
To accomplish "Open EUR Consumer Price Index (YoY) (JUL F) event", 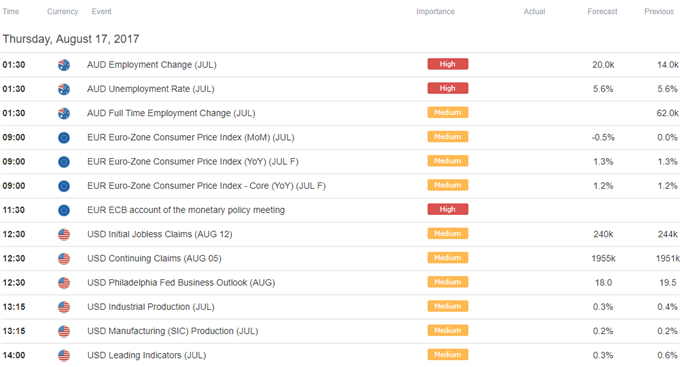I will tap(193, 162).
